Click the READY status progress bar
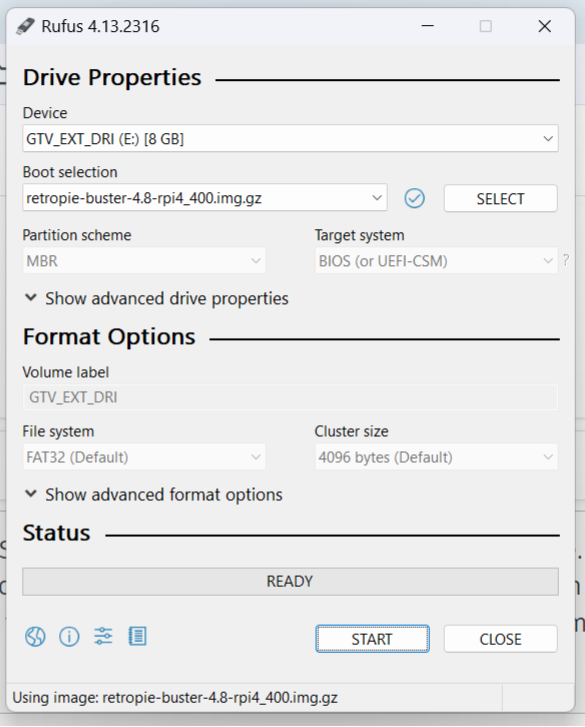Viewport: 585px width, 727px height. point(290,581)
